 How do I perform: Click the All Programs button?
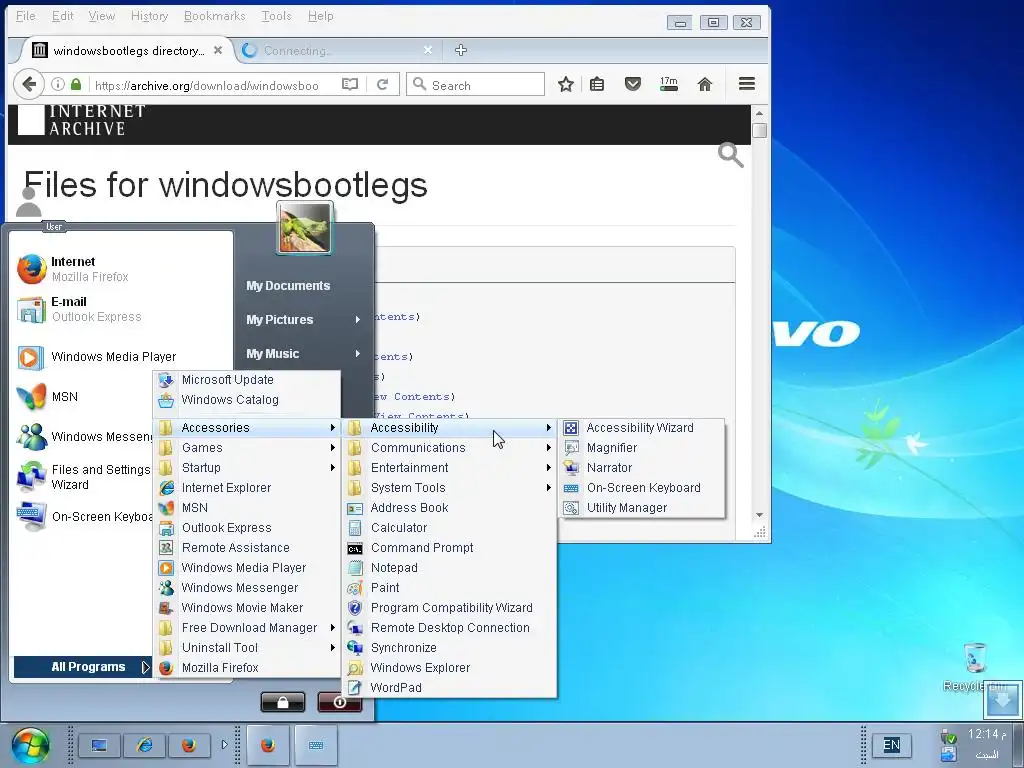pos(83,667)
